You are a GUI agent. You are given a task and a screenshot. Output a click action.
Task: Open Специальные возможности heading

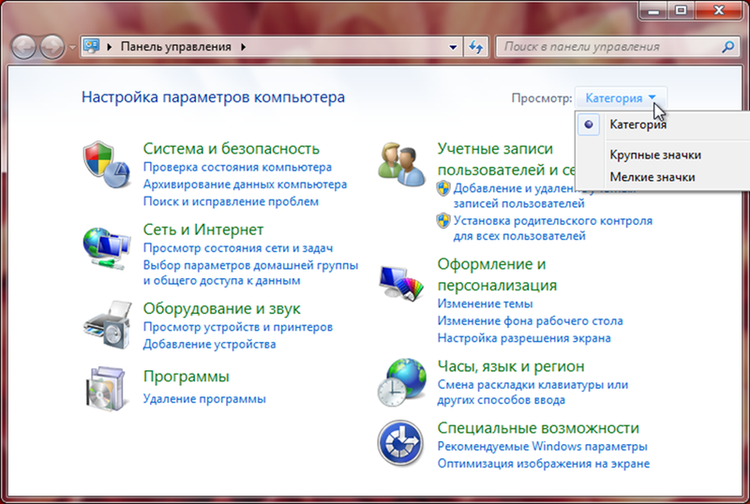pyautogui.click(x=538, y=428)
